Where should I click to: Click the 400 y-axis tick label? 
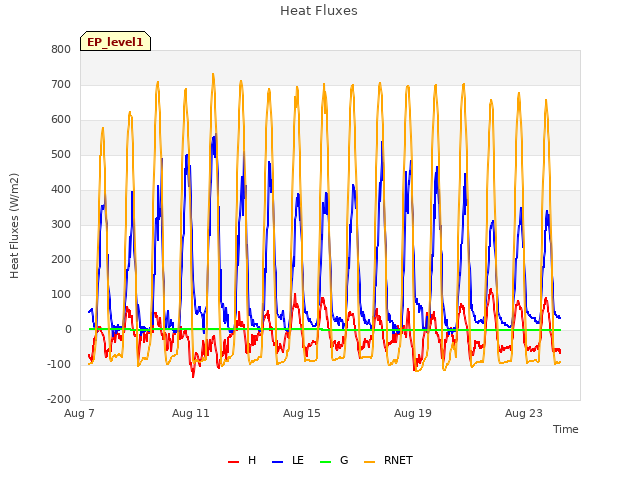tap(61, 189)
